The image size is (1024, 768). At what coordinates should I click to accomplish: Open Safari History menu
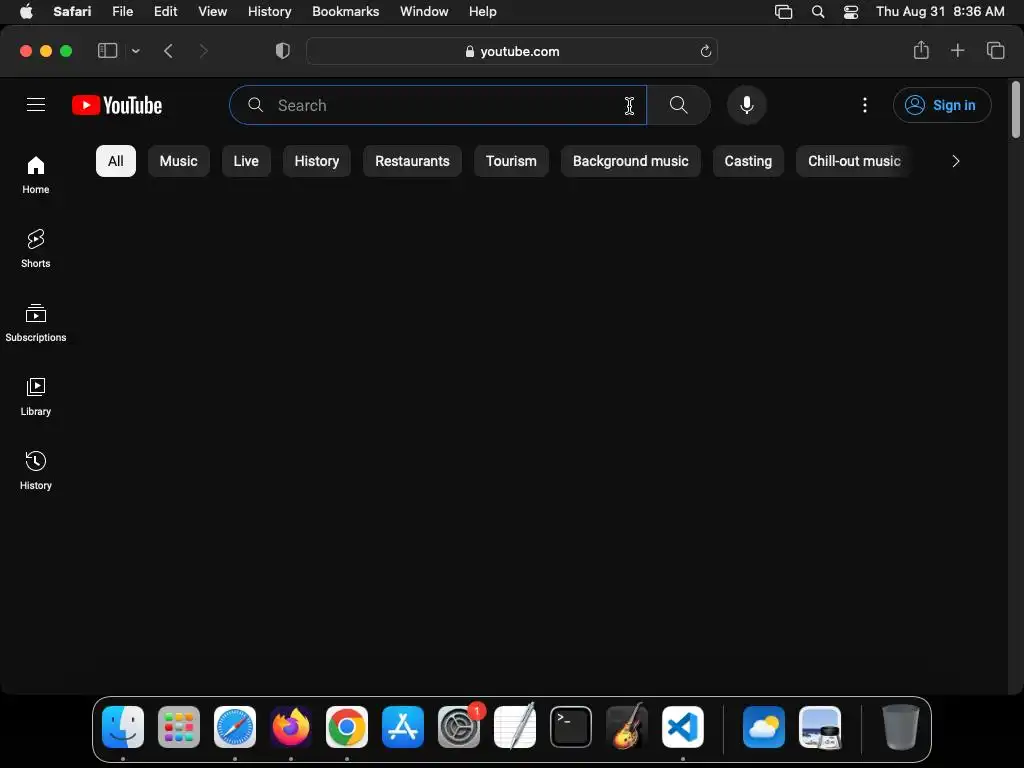click(269, 12)
